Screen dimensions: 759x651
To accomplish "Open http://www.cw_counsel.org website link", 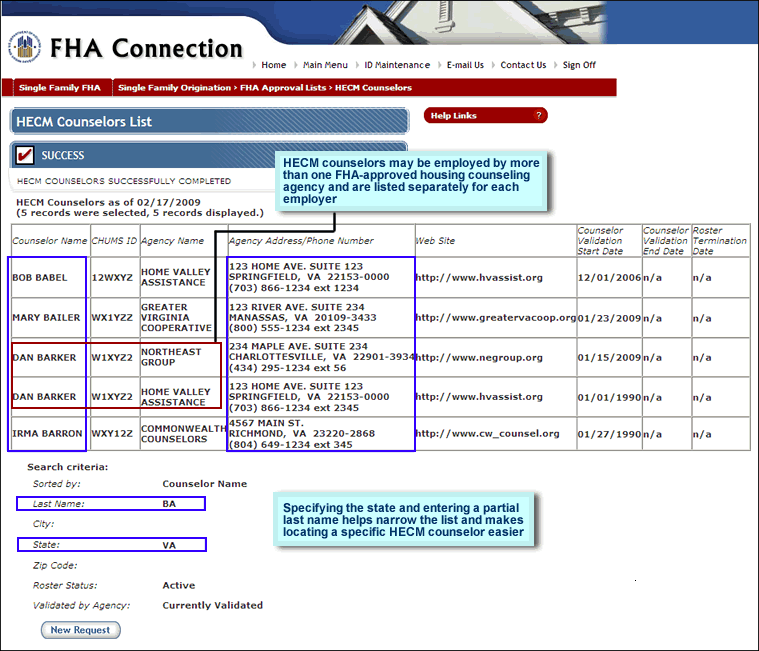I will [x=487, y=434].
